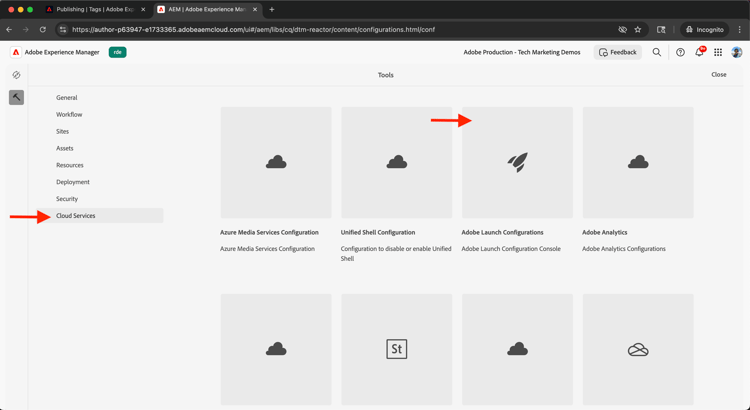Close the AEM Adobe Experience Manager tab
The height and width of the screenshot is (410, 750).
coord(255,10)
